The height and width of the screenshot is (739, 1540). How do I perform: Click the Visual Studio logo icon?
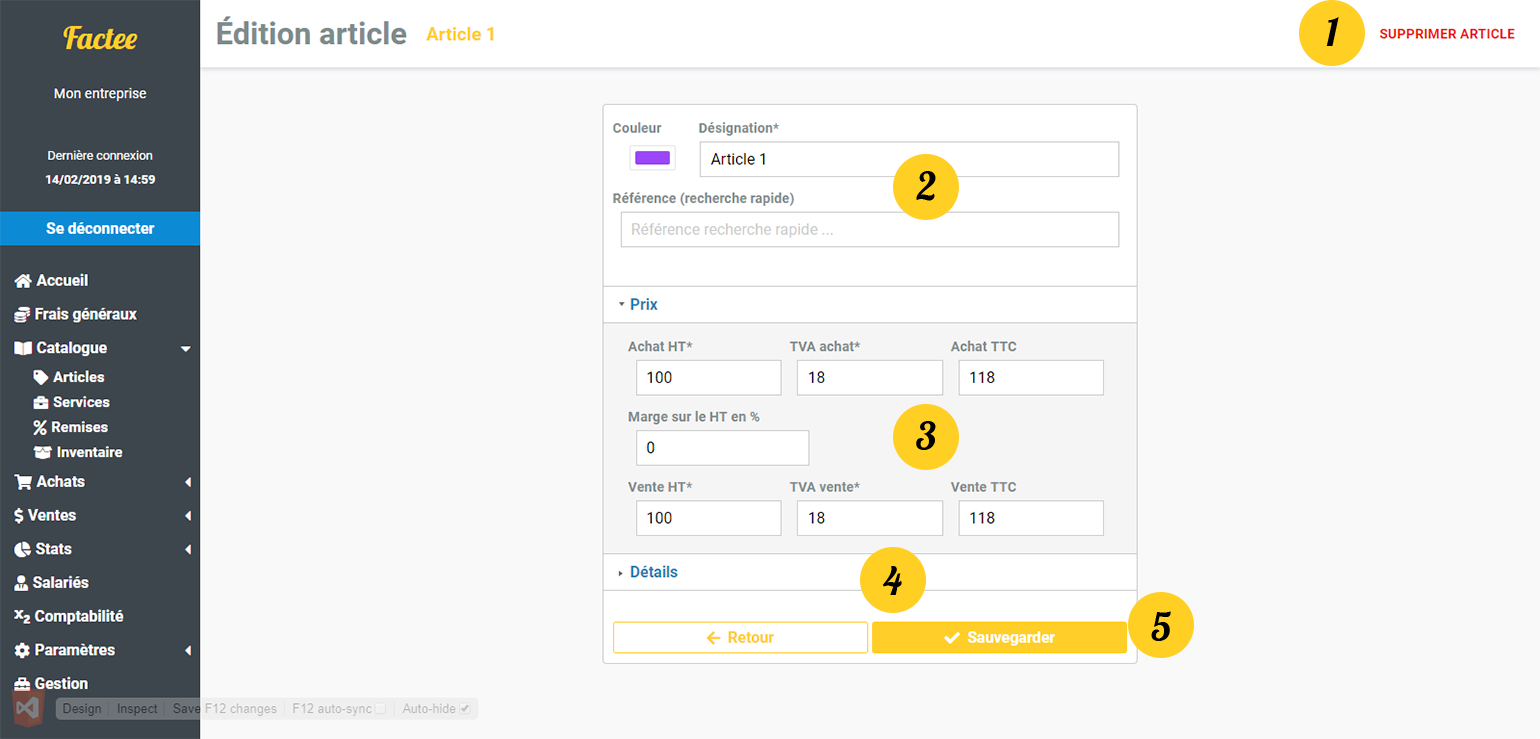coord(28,708)
